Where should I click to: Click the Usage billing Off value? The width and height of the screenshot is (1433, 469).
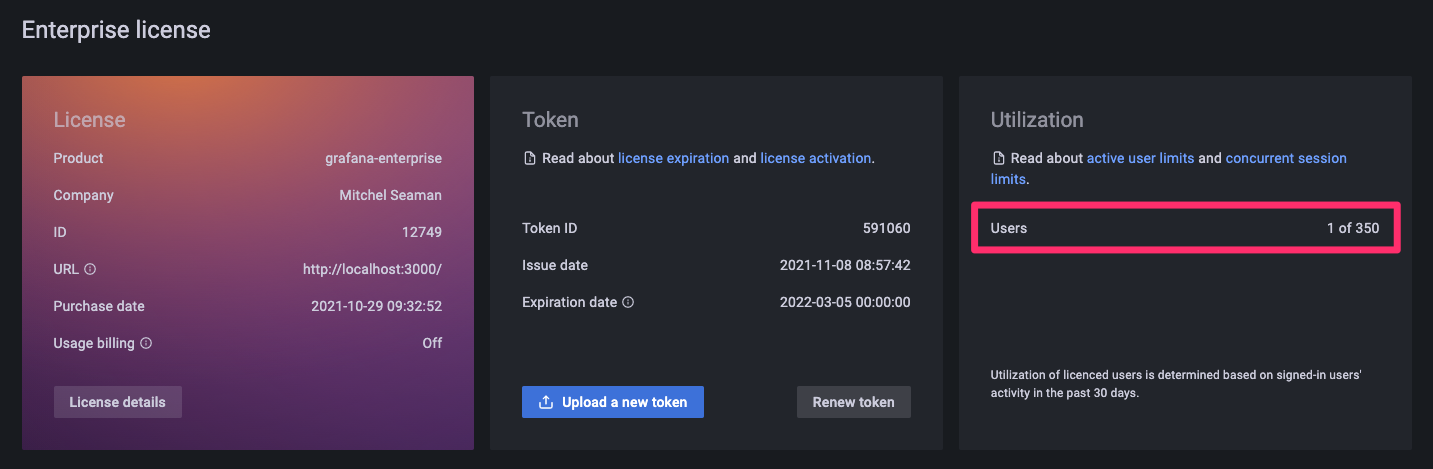click(431, 344)
